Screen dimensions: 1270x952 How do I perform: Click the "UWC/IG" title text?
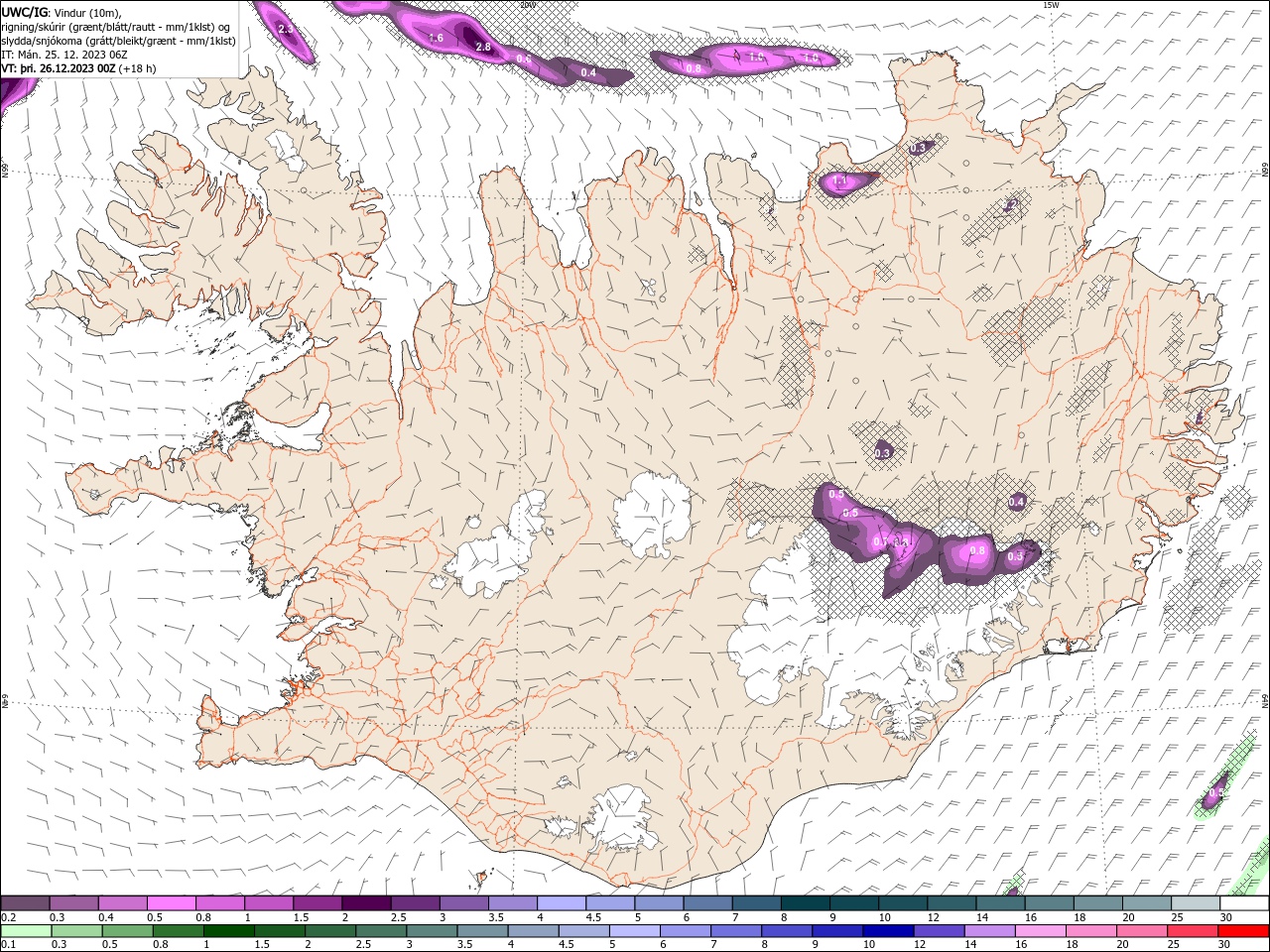coord(24,11)
